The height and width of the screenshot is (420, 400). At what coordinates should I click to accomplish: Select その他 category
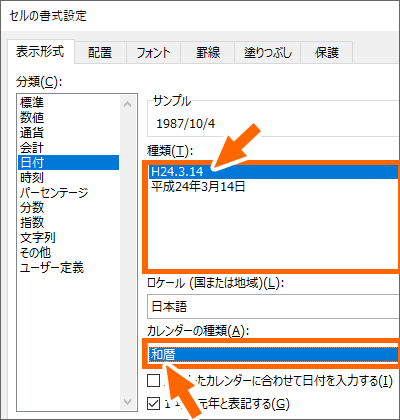coord(68,252)
